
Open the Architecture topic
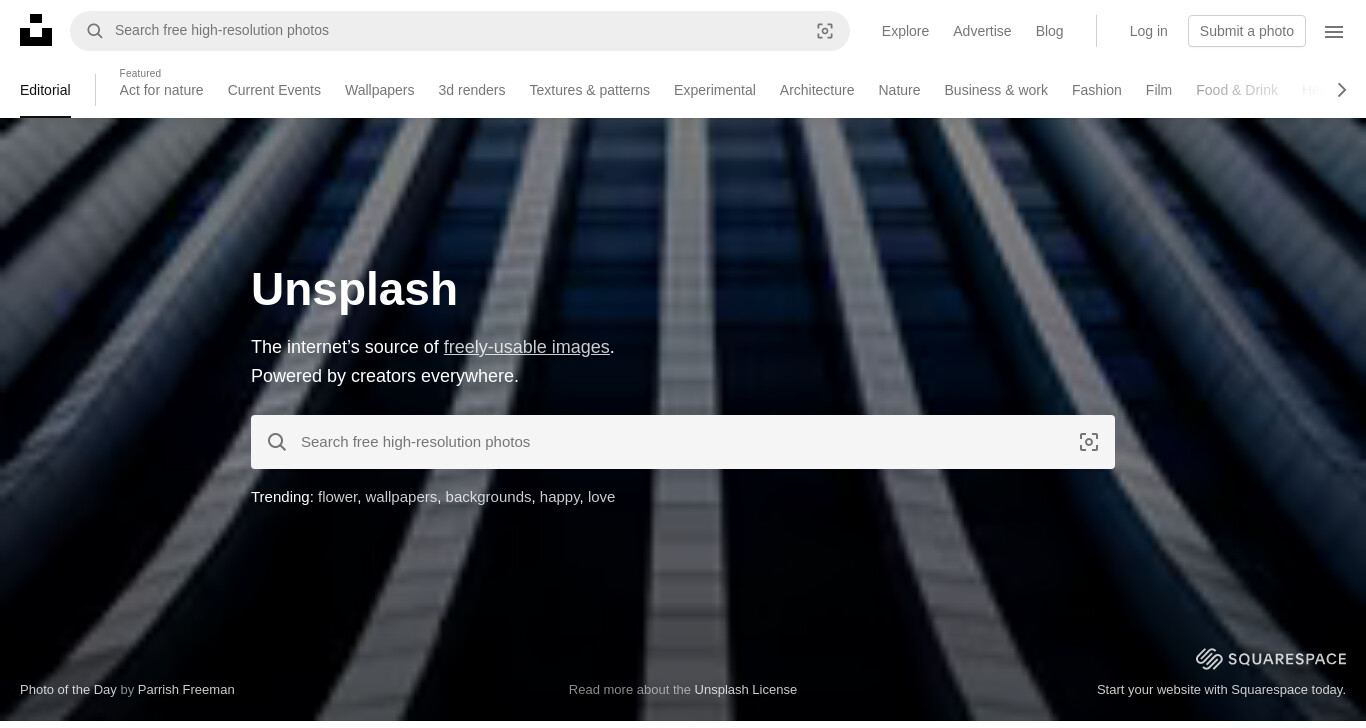(817, 90)
